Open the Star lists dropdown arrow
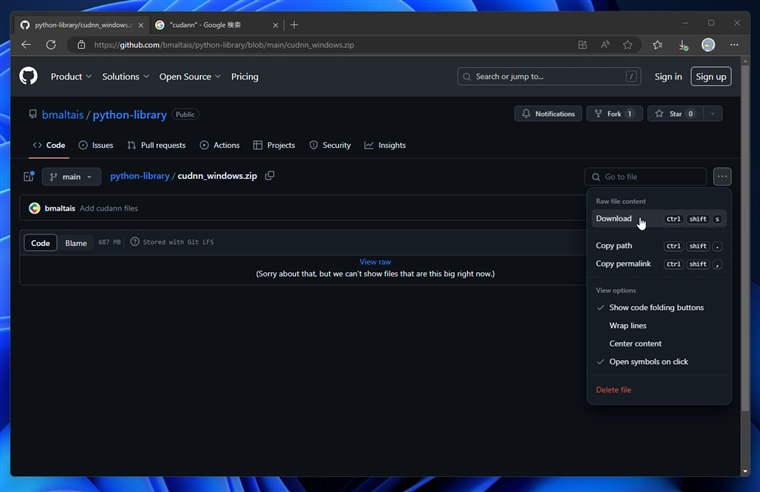Viewport: 760px width, 492px height. (x=712, y=114)
